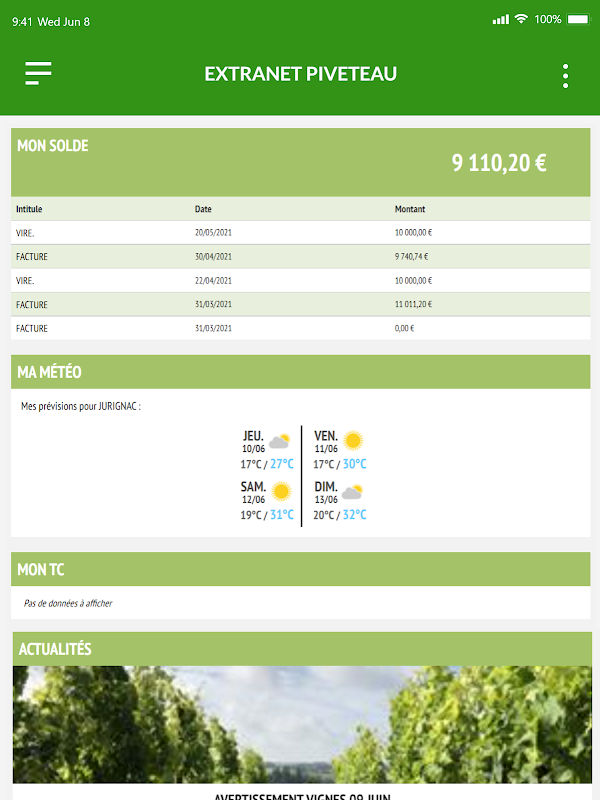Select the Intitule column header
The width and height of the screenshot is (600, 800).
[29, 209]
